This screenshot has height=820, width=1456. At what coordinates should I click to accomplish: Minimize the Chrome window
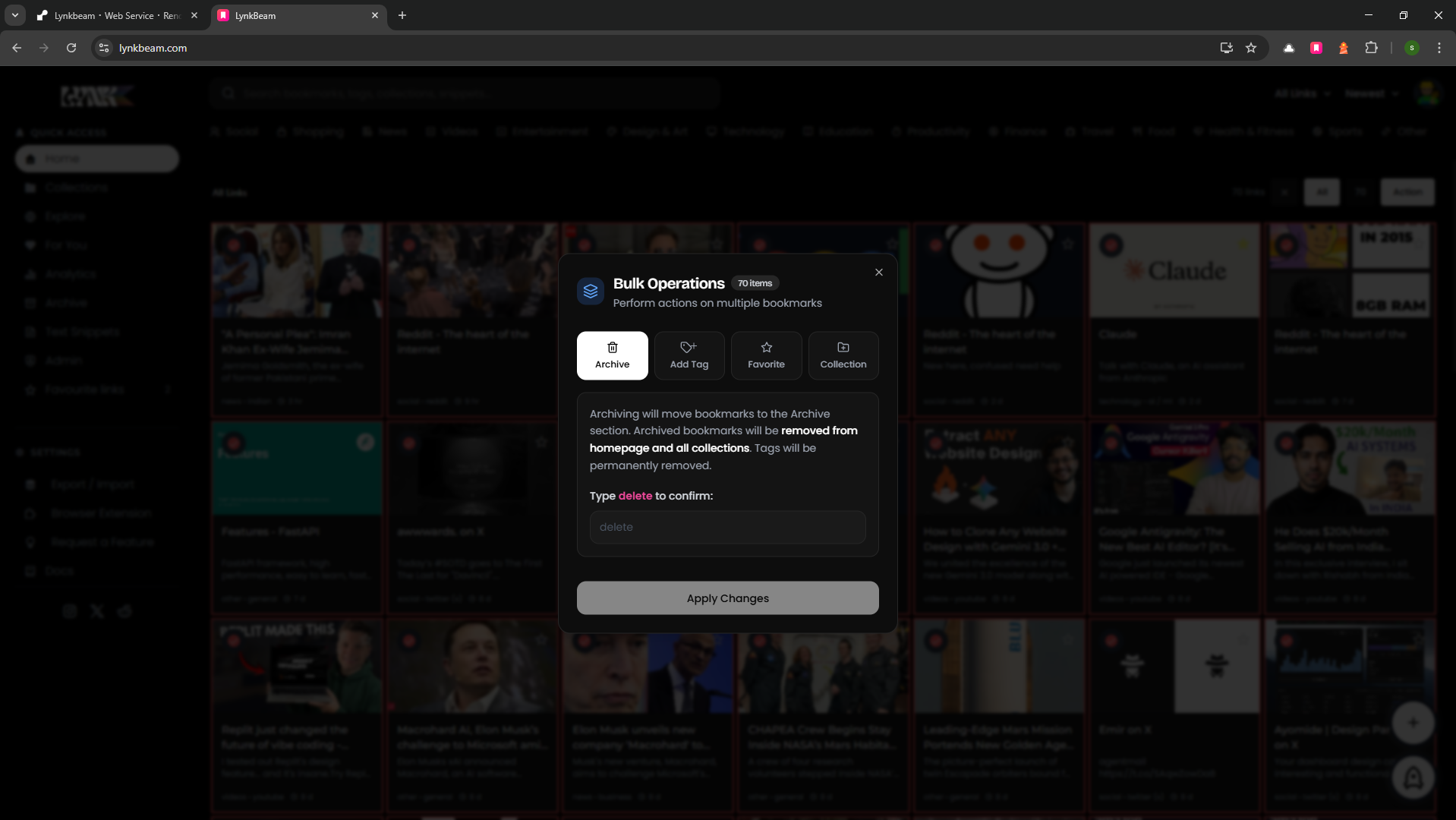point(1369,15)
